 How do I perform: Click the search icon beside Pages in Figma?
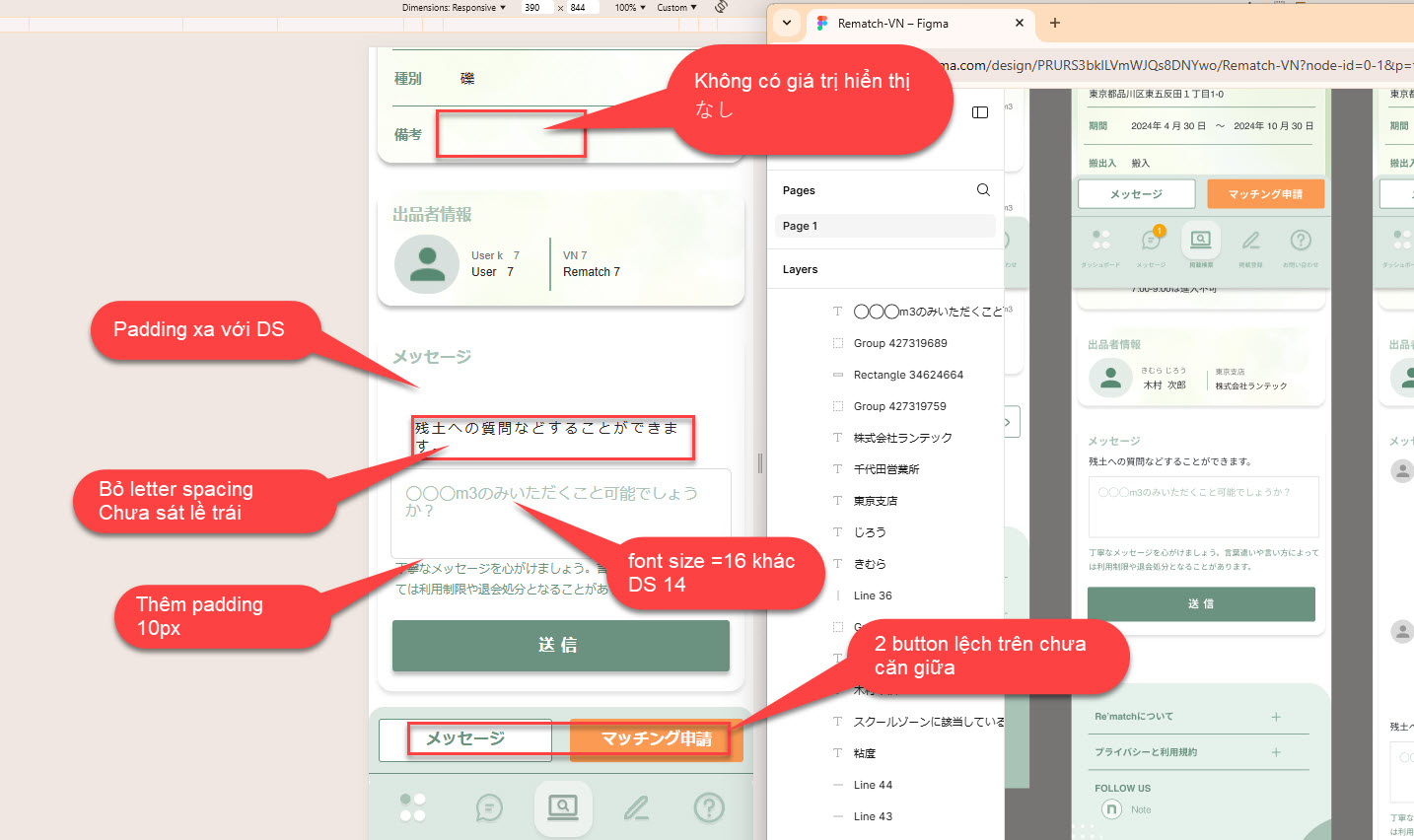coord(983,190)
